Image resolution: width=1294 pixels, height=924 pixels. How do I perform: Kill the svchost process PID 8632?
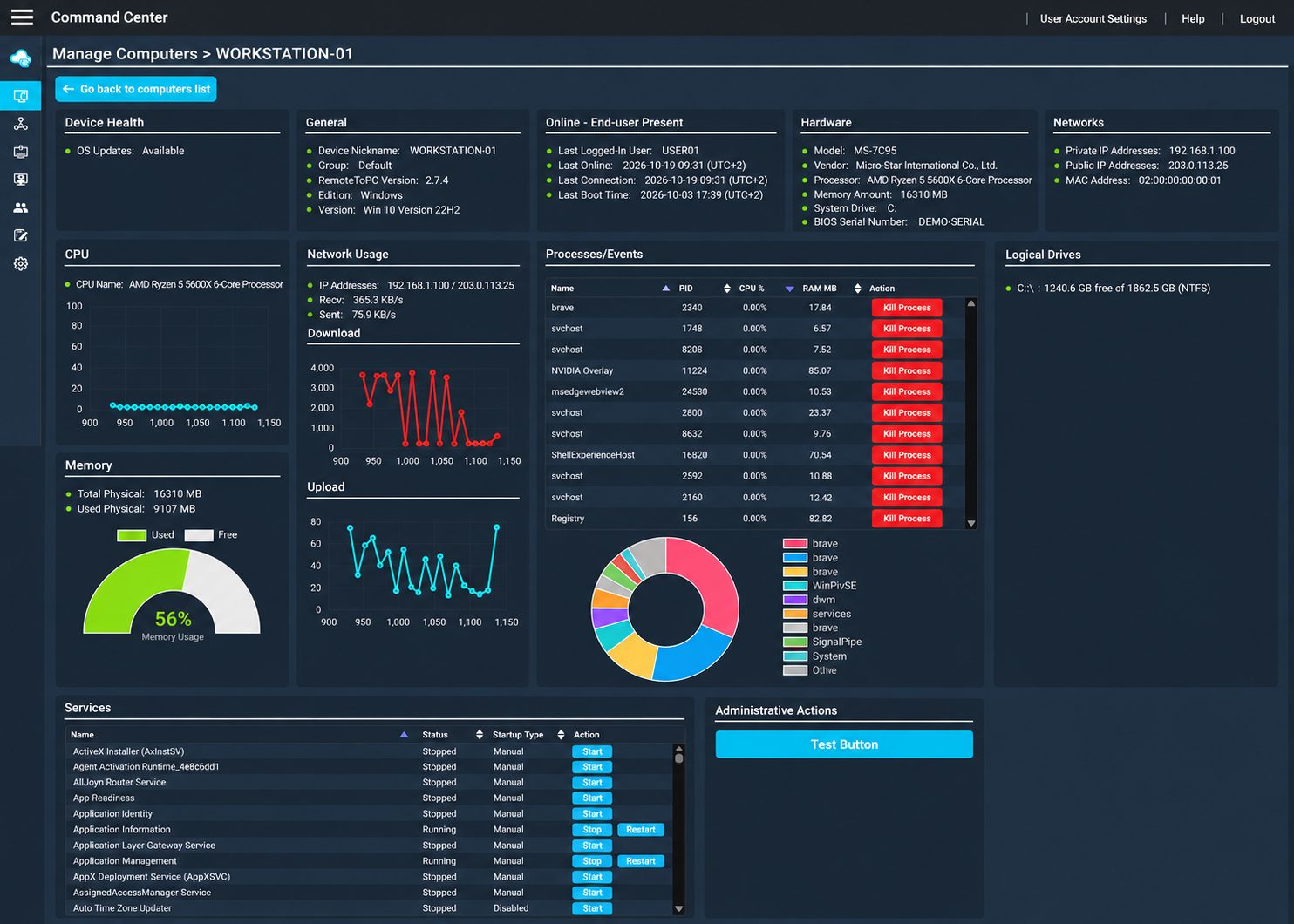coord(907,434)
